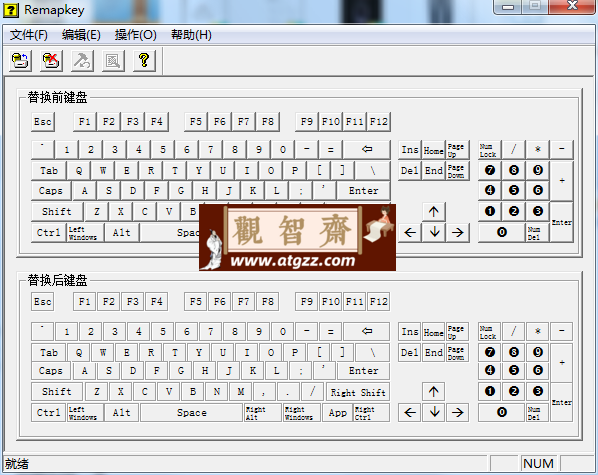
Task: Click Right Shift key on 替换后键盘
Action: [358, 392]
